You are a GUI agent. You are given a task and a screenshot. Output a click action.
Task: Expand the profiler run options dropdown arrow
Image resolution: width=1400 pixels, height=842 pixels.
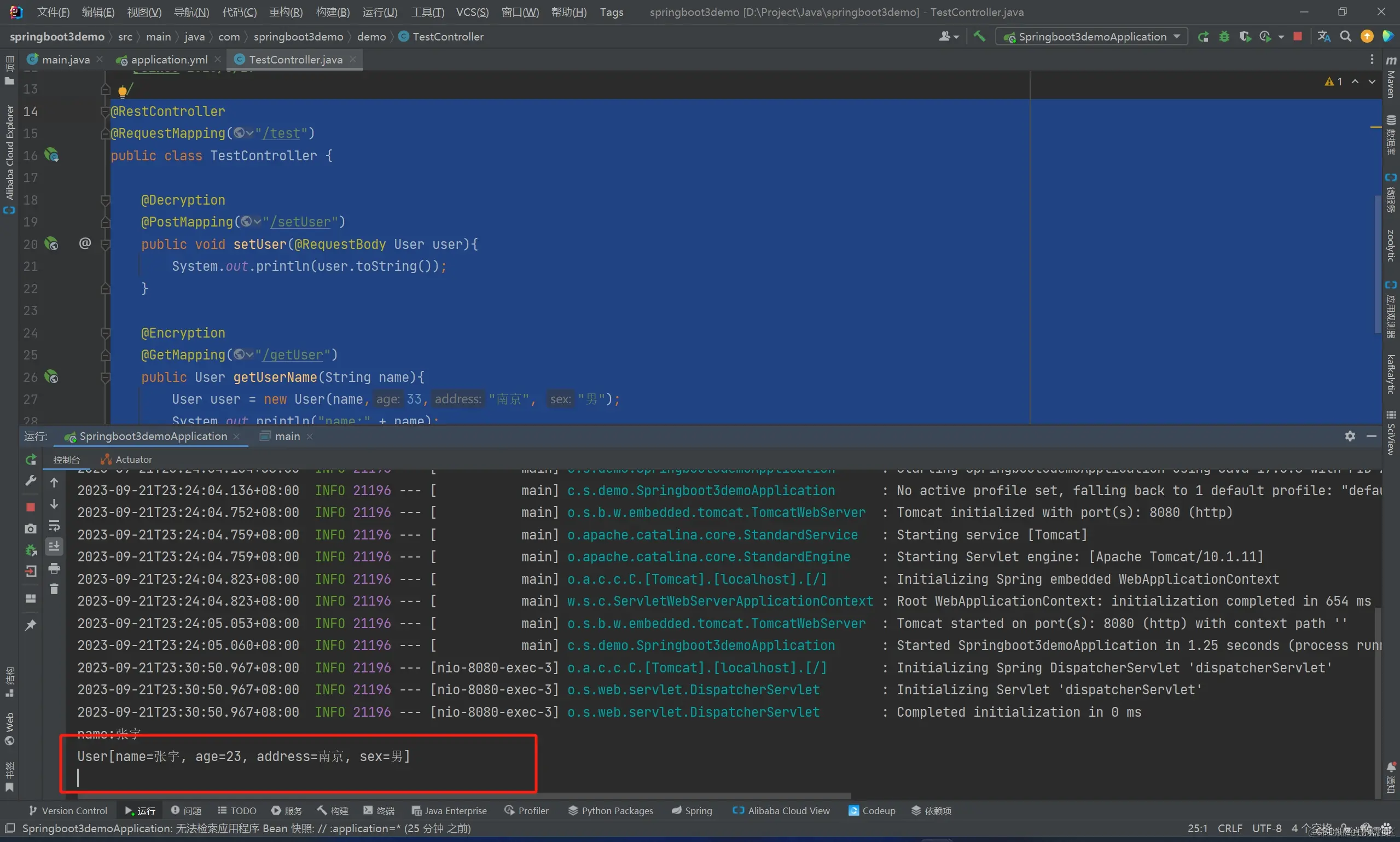pyautogui.click(x=1281, y=37)
